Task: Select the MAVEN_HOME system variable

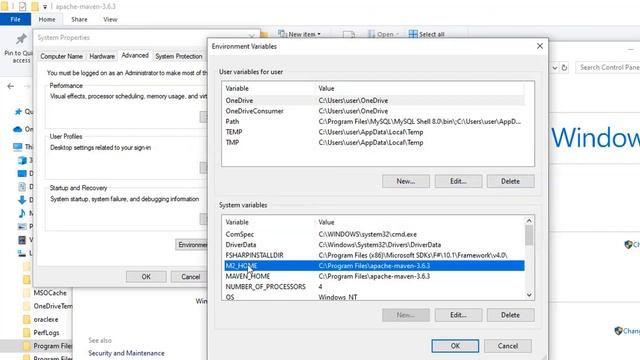Action: point(374,276)
